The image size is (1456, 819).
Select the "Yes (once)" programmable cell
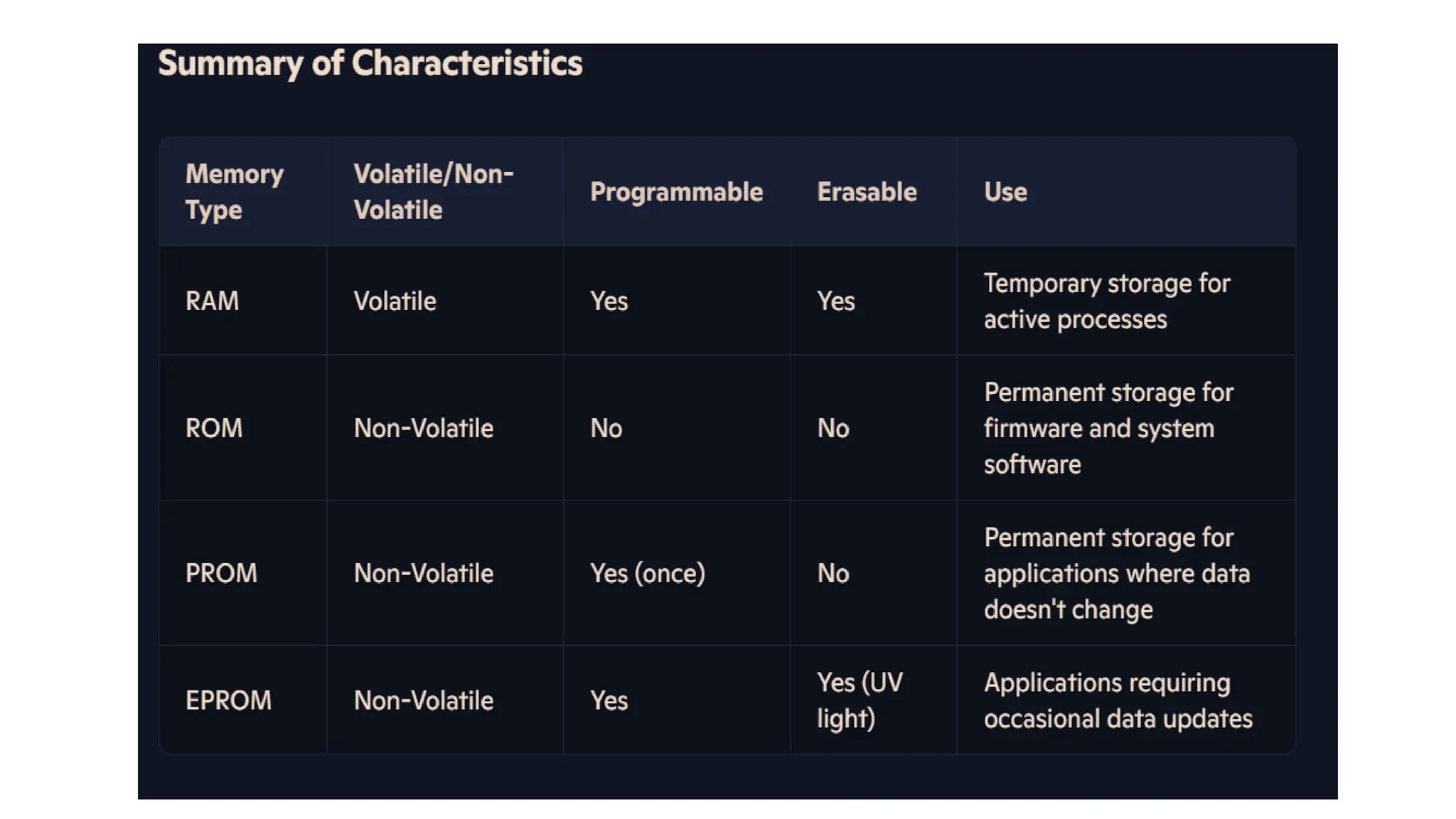click(x=647, y=573)
